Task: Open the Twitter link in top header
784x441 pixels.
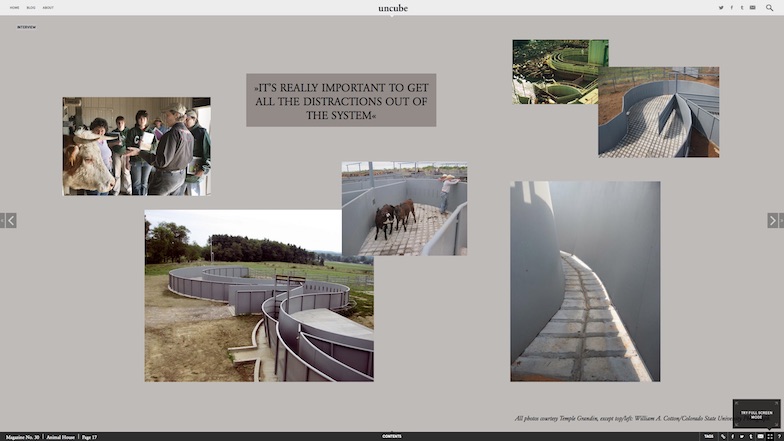Action: point(721,7)
